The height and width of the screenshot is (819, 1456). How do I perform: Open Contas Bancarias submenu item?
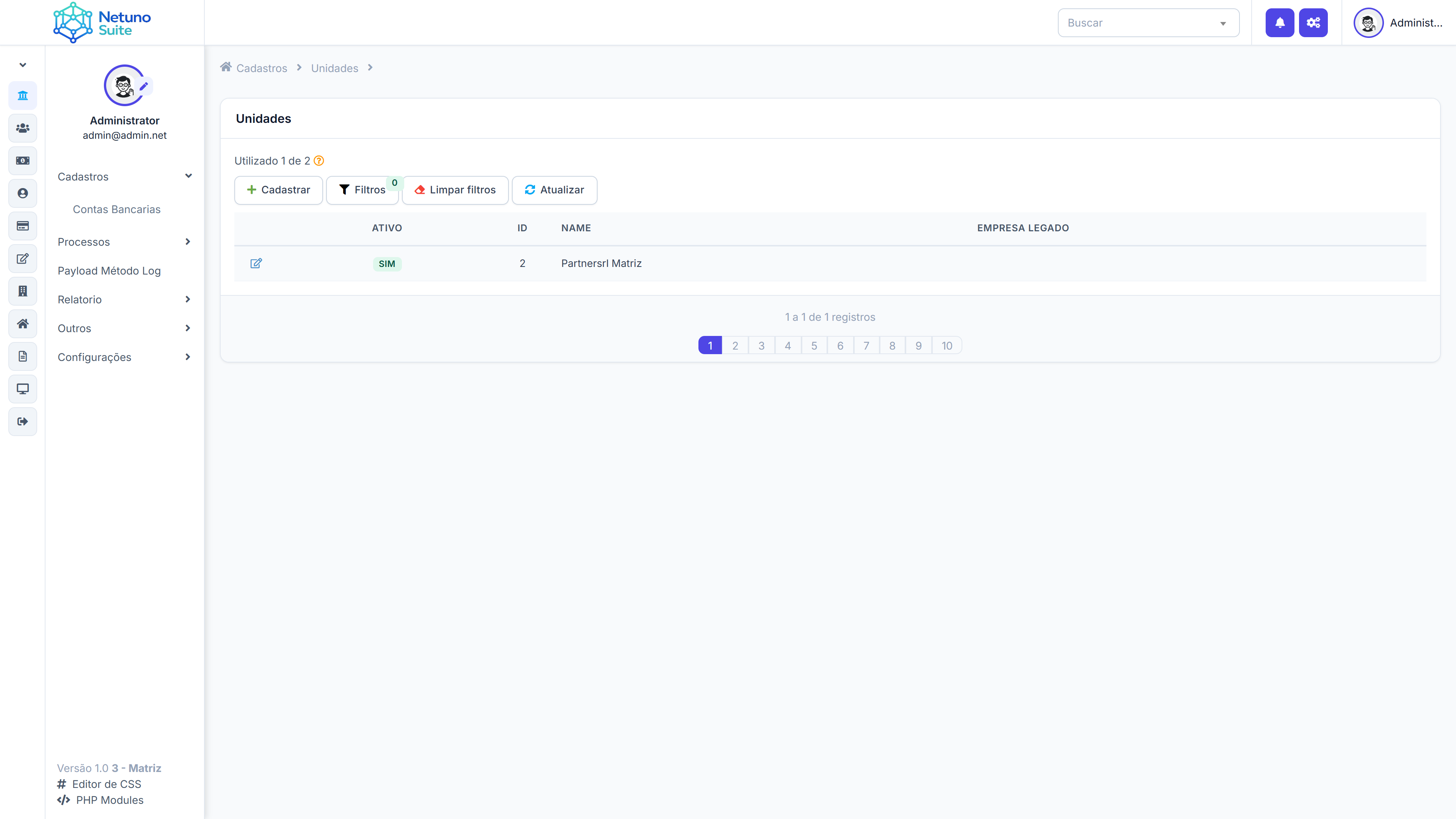click(x=116, y=209)
